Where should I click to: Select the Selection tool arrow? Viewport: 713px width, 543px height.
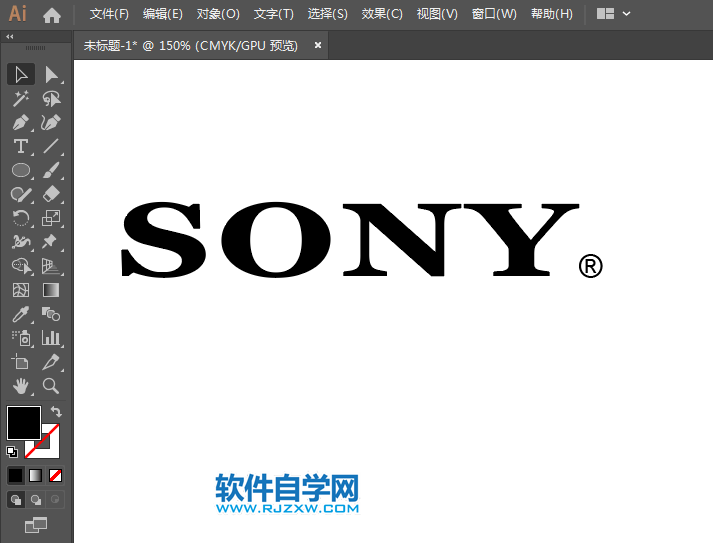pyautogui.click(x=21, y=75)
